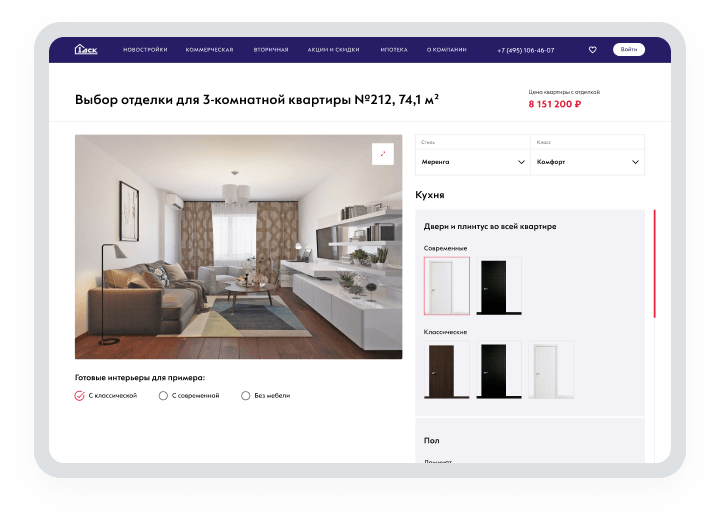Image resolution: width=720 pixels, height=524 pixels.
Task: Select the "С классической" interior option
Action: 81,396
